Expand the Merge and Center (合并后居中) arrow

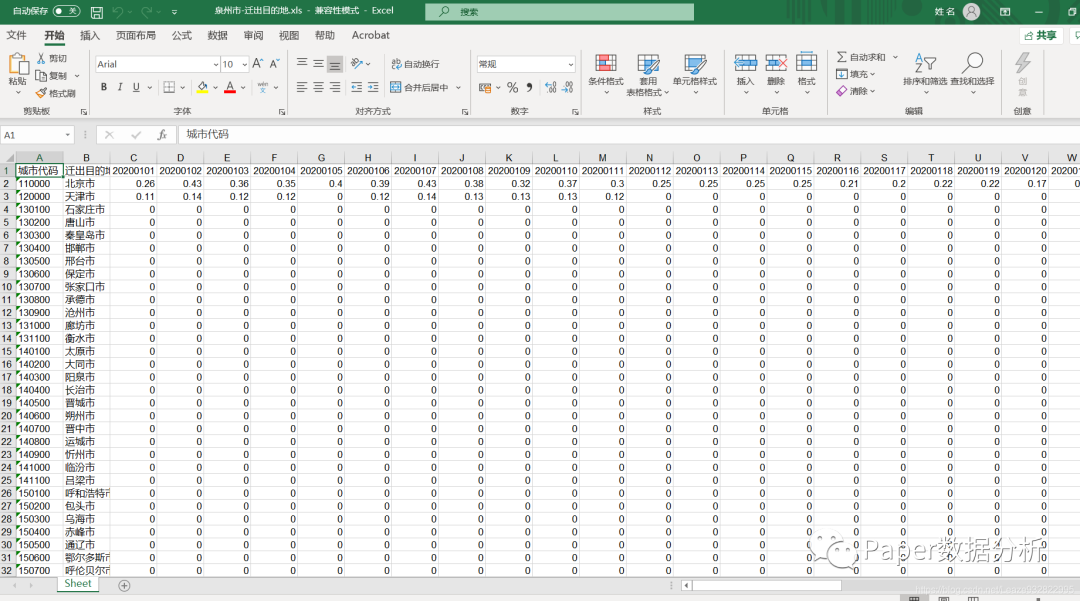click(458, 87)
